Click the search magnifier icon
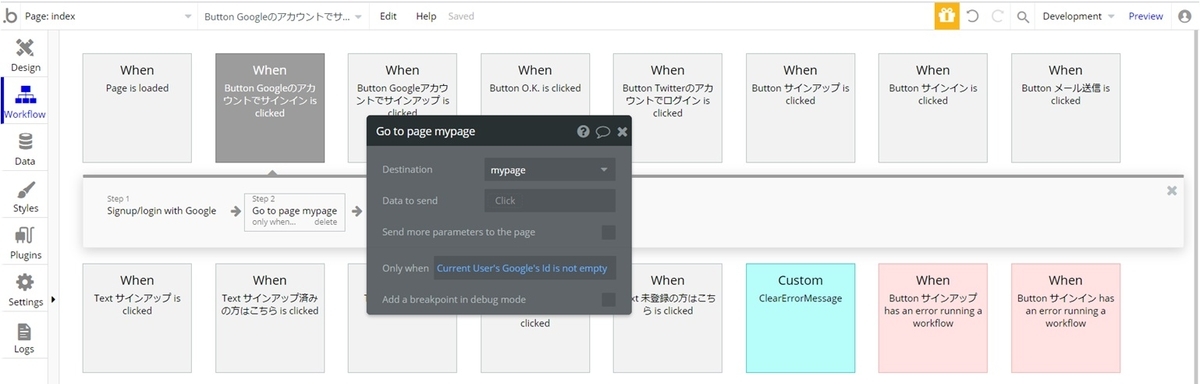The image size is (1200, 384). (x=1023, y=17)
